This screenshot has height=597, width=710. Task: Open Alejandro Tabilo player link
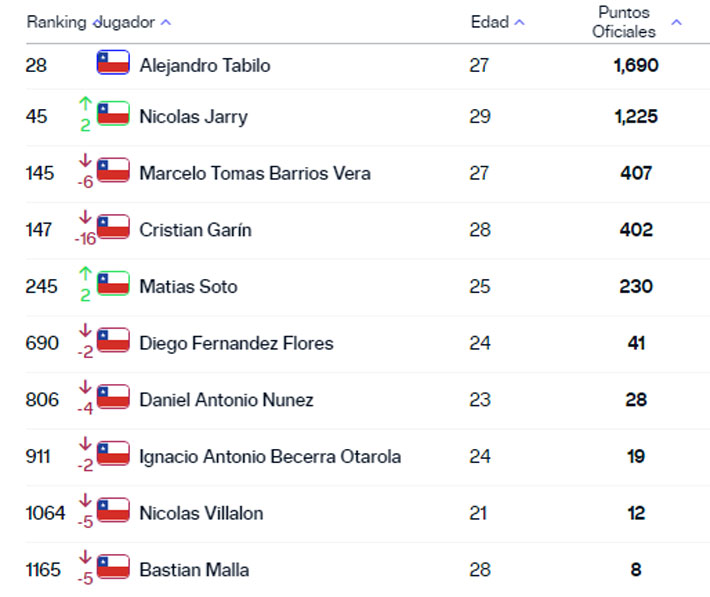tap(205, 66)
